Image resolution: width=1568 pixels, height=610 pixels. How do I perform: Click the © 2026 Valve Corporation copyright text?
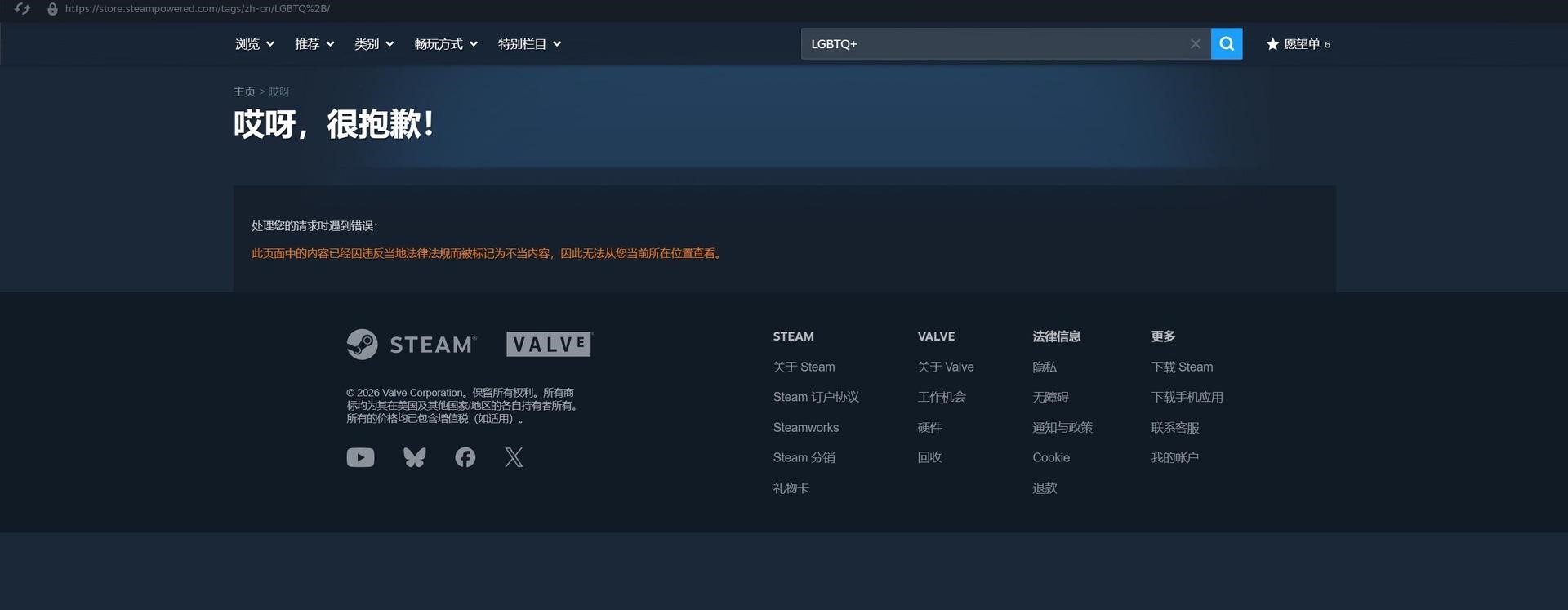(x=462, y=406)
